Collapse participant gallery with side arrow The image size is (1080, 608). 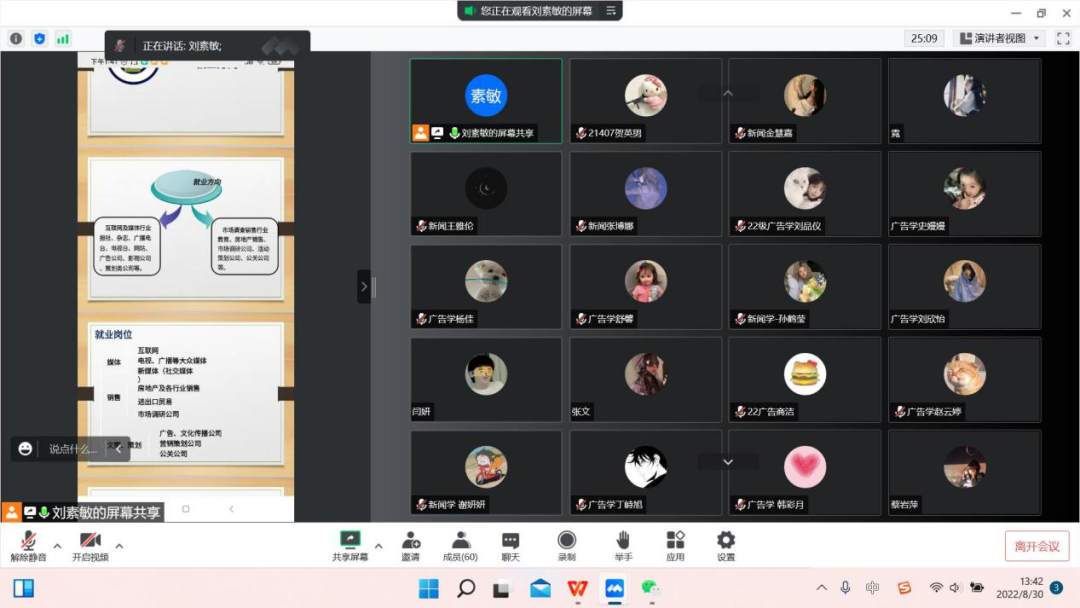coord(364,286)
